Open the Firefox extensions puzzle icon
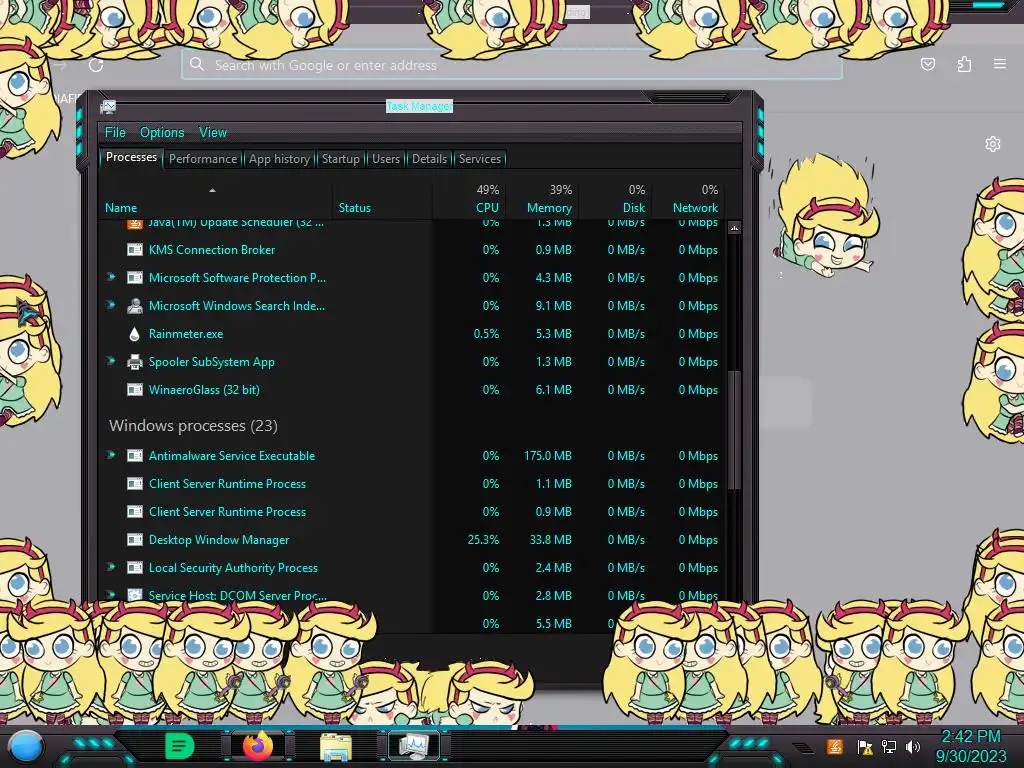This screenshot has width=1024, height=768. click(964, 64)
